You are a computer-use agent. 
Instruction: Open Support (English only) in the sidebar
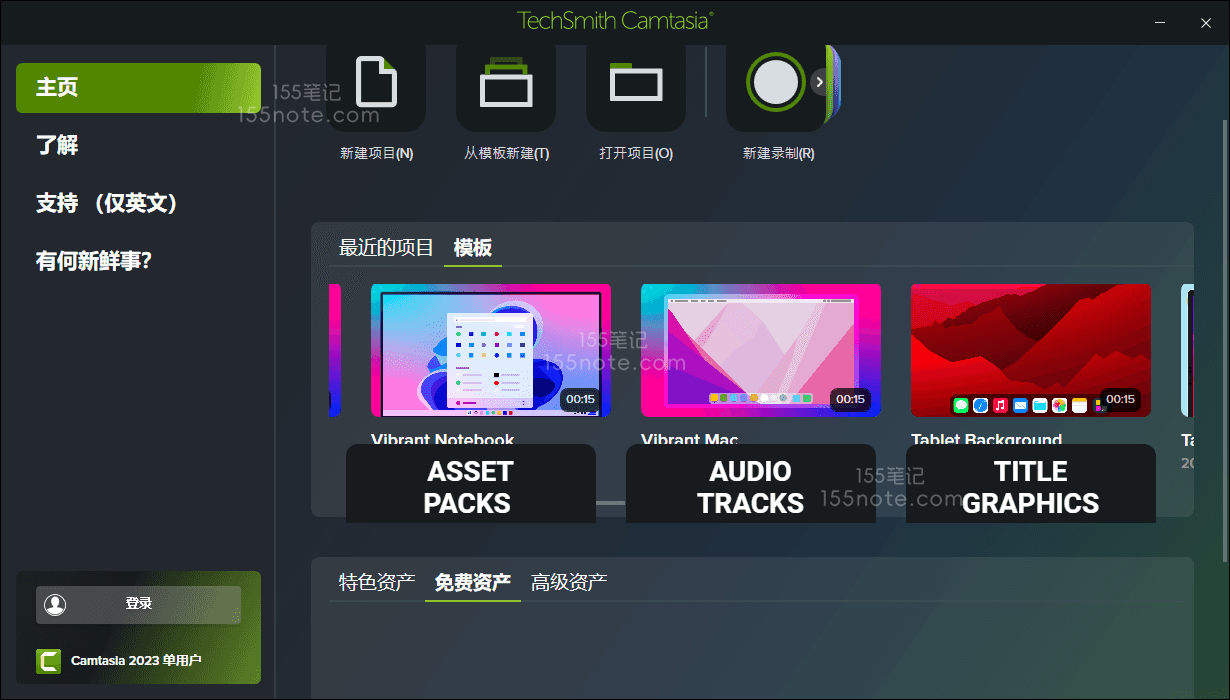pyautogui.click(x=107, y=204)
